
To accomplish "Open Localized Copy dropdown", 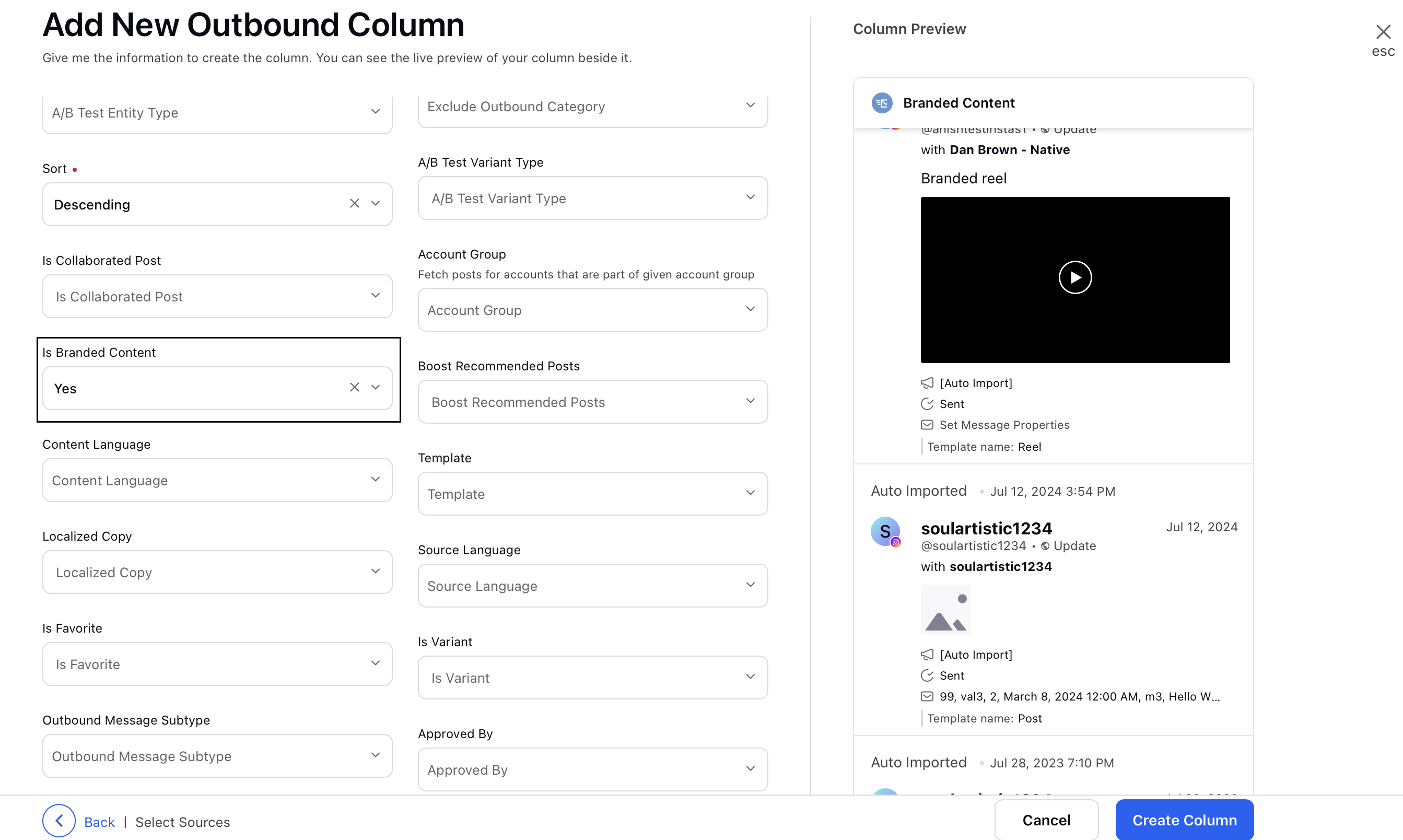I will pos(217,572).
